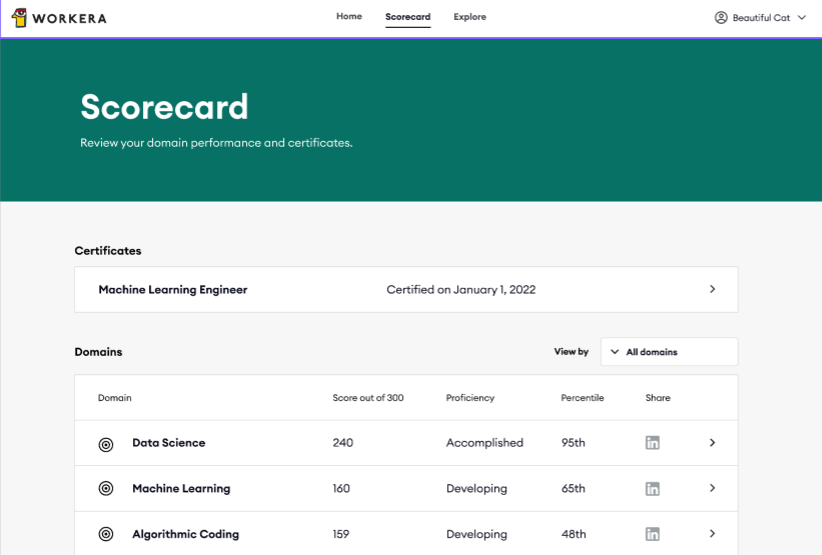Open the Machine Learning Engineer certificate
The height and width of the screenshot is (555, 822).
click(x=406, y=289)
